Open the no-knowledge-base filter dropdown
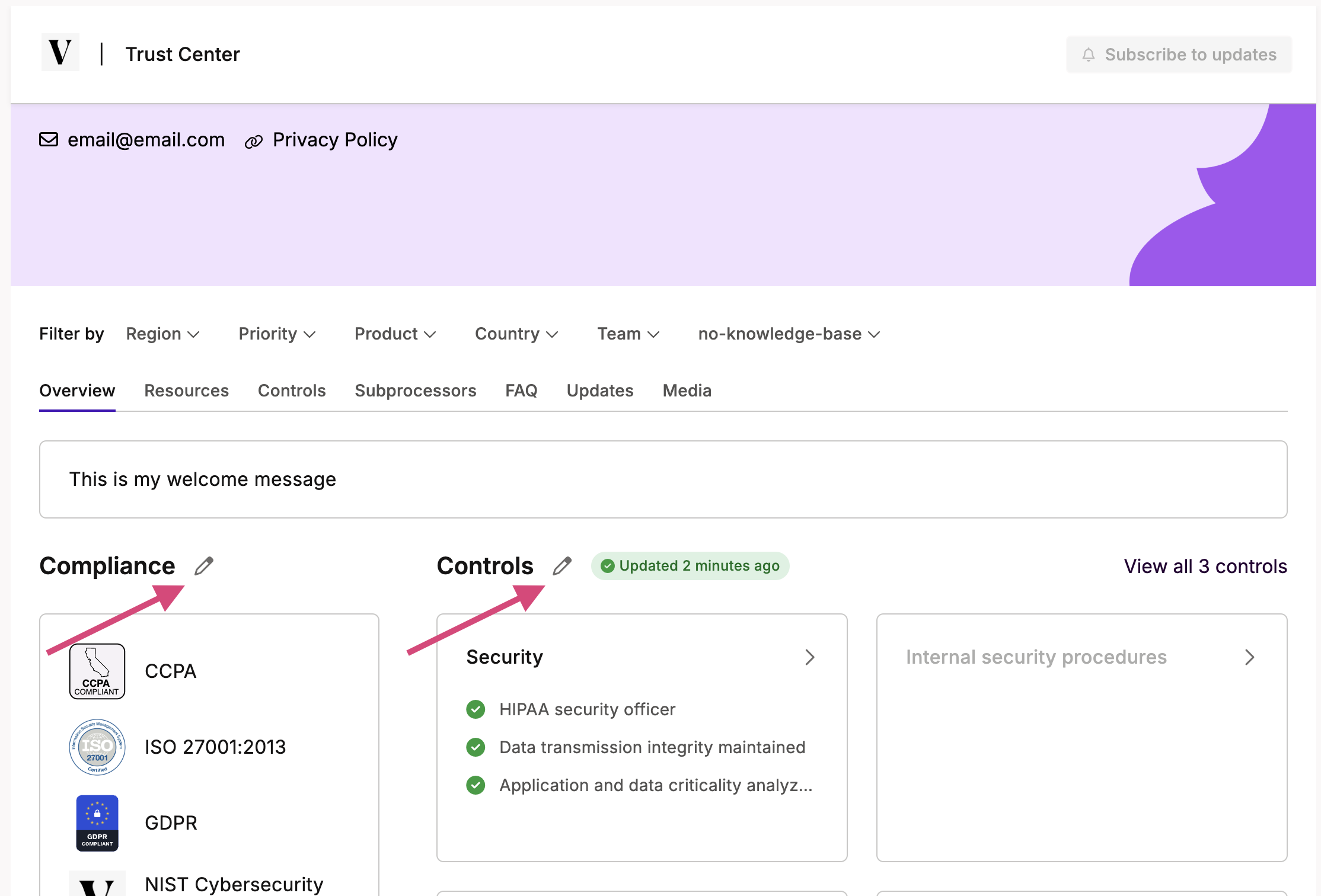1321x896 pixels. 789,334
